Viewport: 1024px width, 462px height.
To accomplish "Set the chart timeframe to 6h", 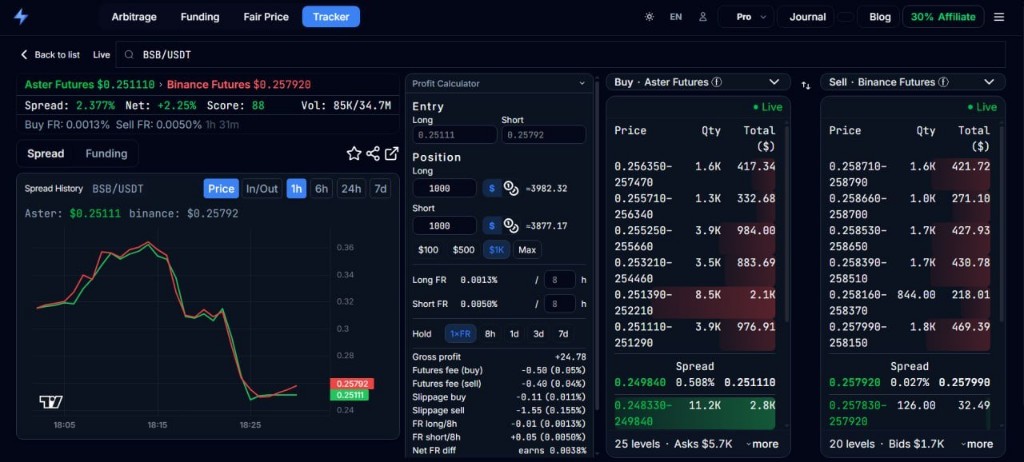I will click(x=321, y=189).
